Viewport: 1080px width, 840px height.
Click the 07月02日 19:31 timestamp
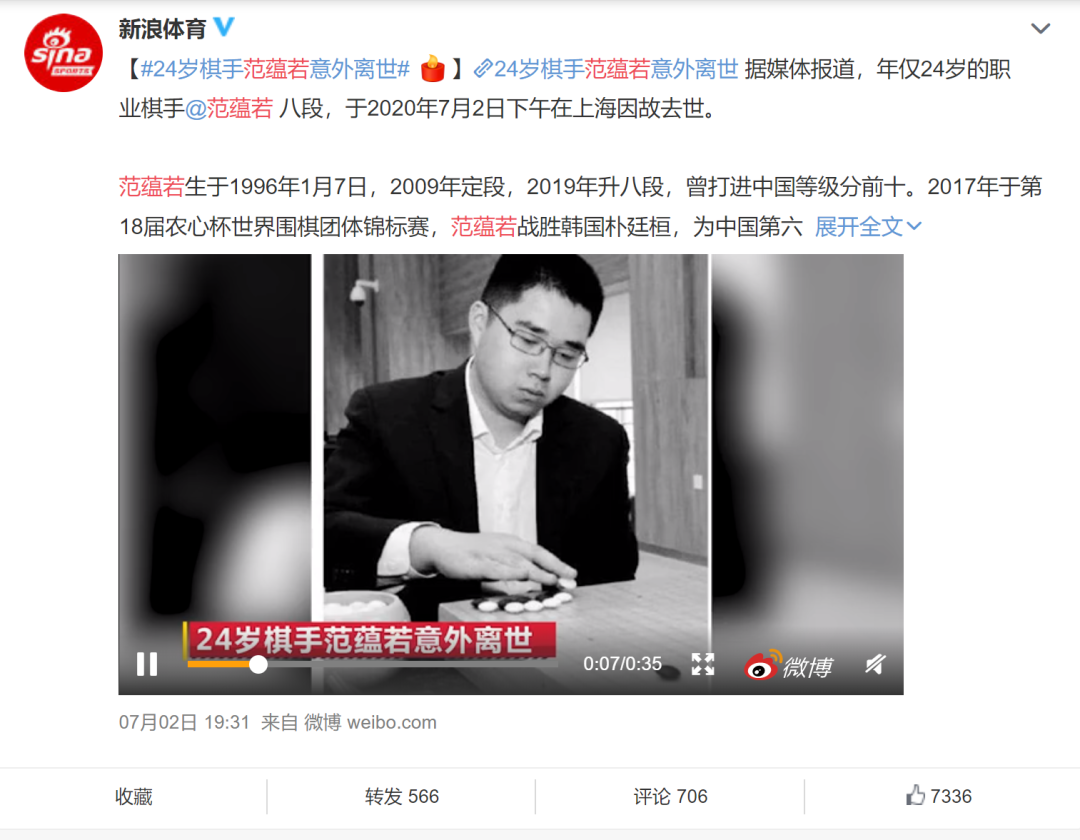(x=184, y=722)
